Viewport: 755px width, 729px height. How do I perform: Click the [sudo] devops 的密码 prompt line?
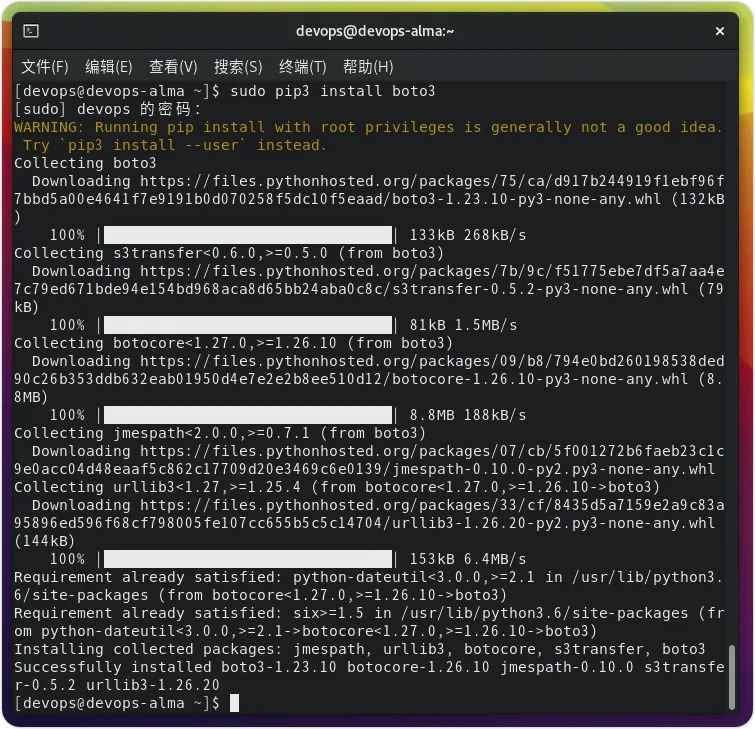point(107,109)
